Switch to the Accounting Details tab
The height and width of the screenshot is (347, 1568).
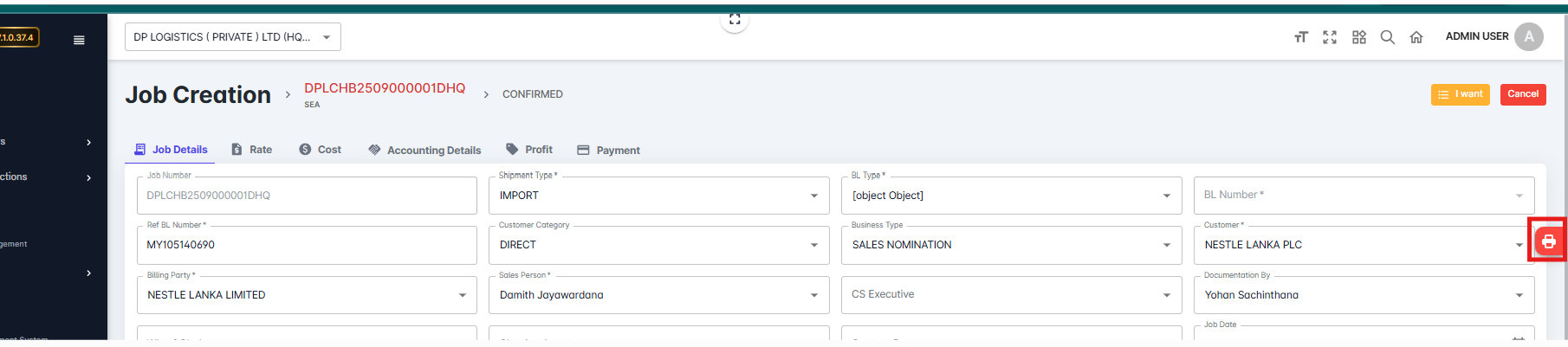[x=424, y=151]
